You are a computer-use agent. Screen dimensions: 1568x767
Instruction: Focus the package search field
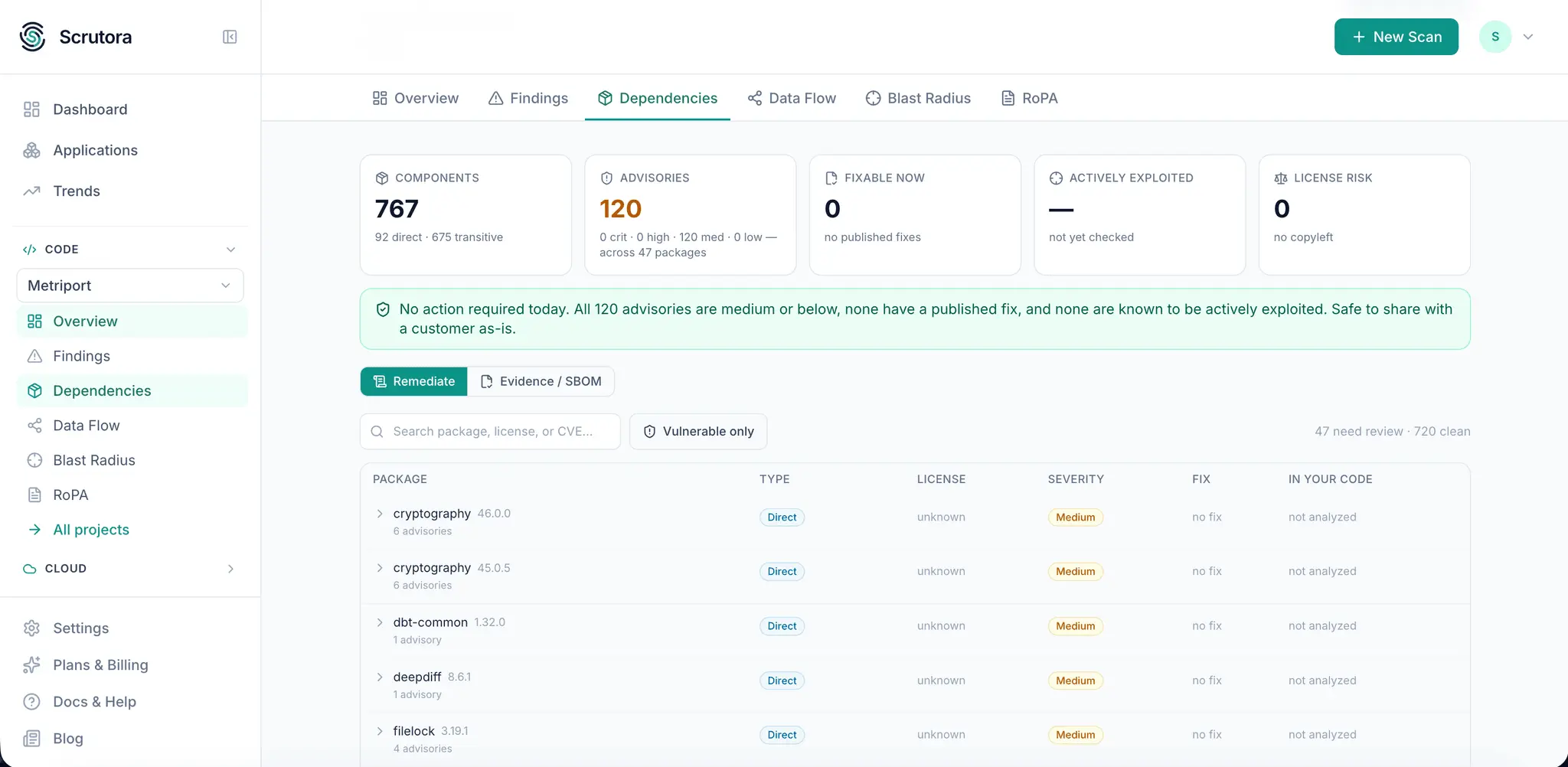pyautogui.click(x=490, y=432)
